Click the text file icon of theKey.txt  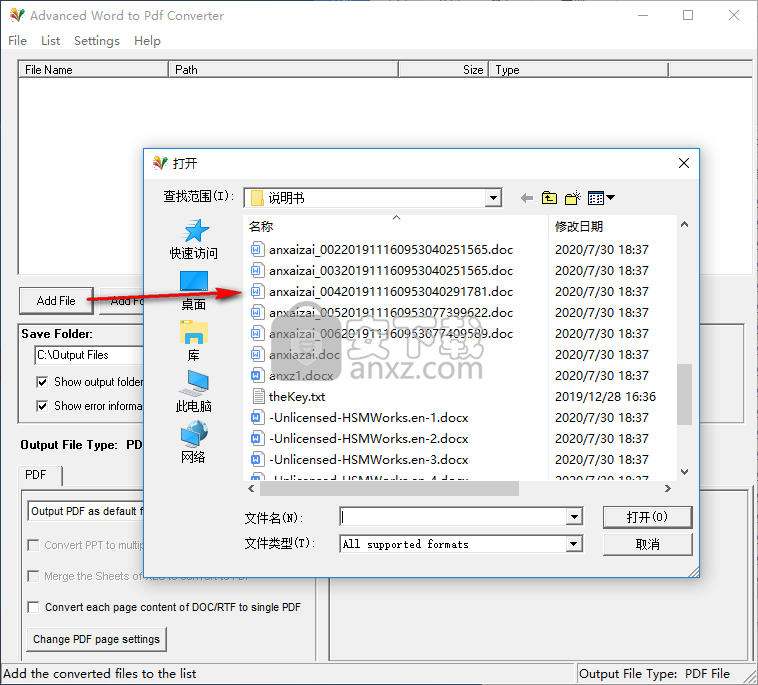[258, 396]
